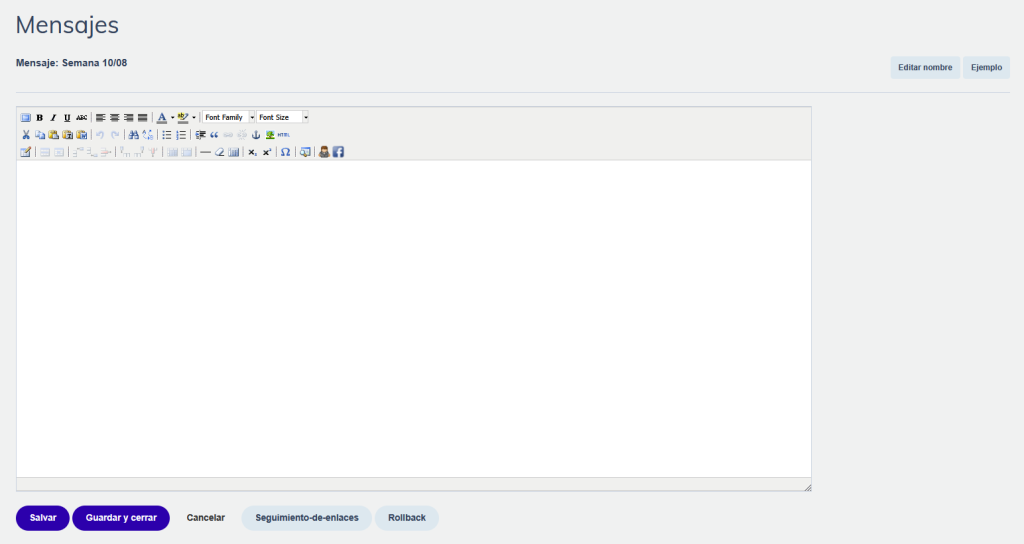Insert a new table
The image size is (1024, 544).
pyautogui.click(x=25, y=152)
